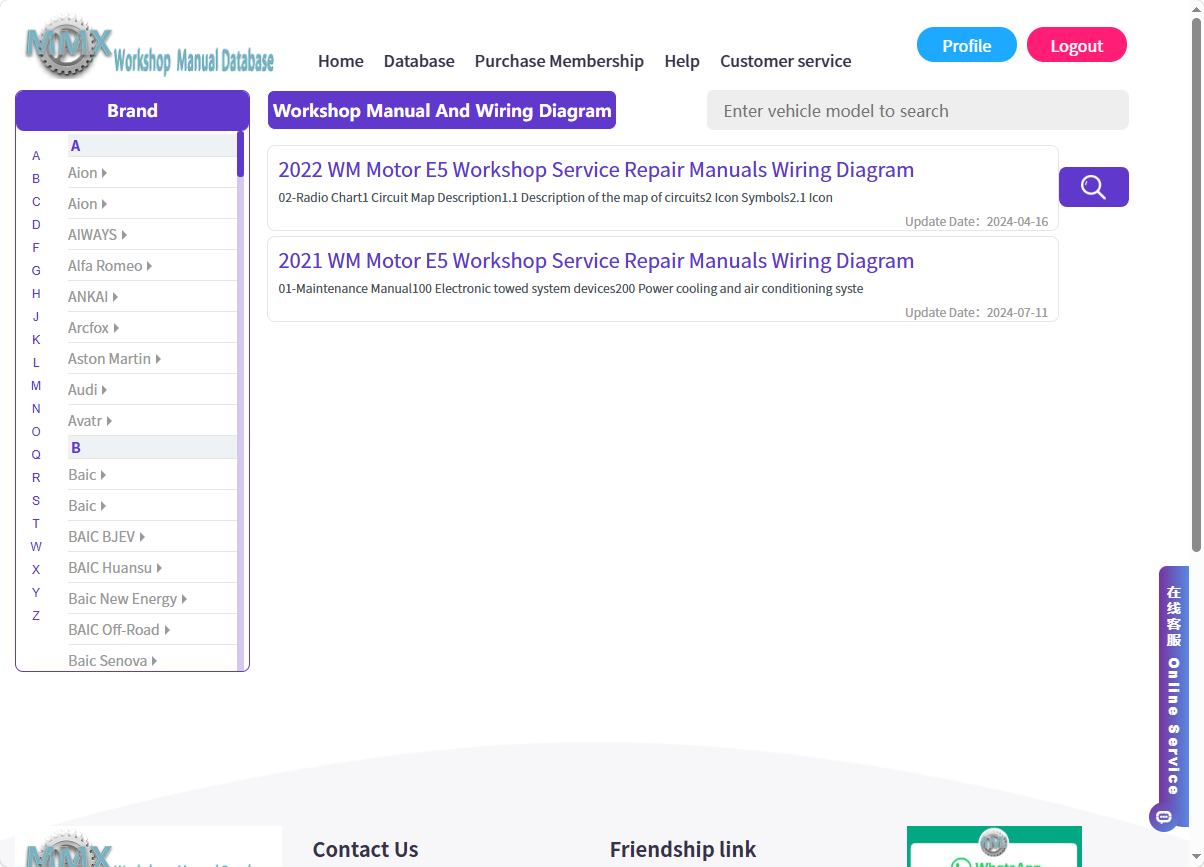The image size is (1204, 867).
Task: Click Update Date 2024-04-16 text
Action: click(x=976, y=222)
